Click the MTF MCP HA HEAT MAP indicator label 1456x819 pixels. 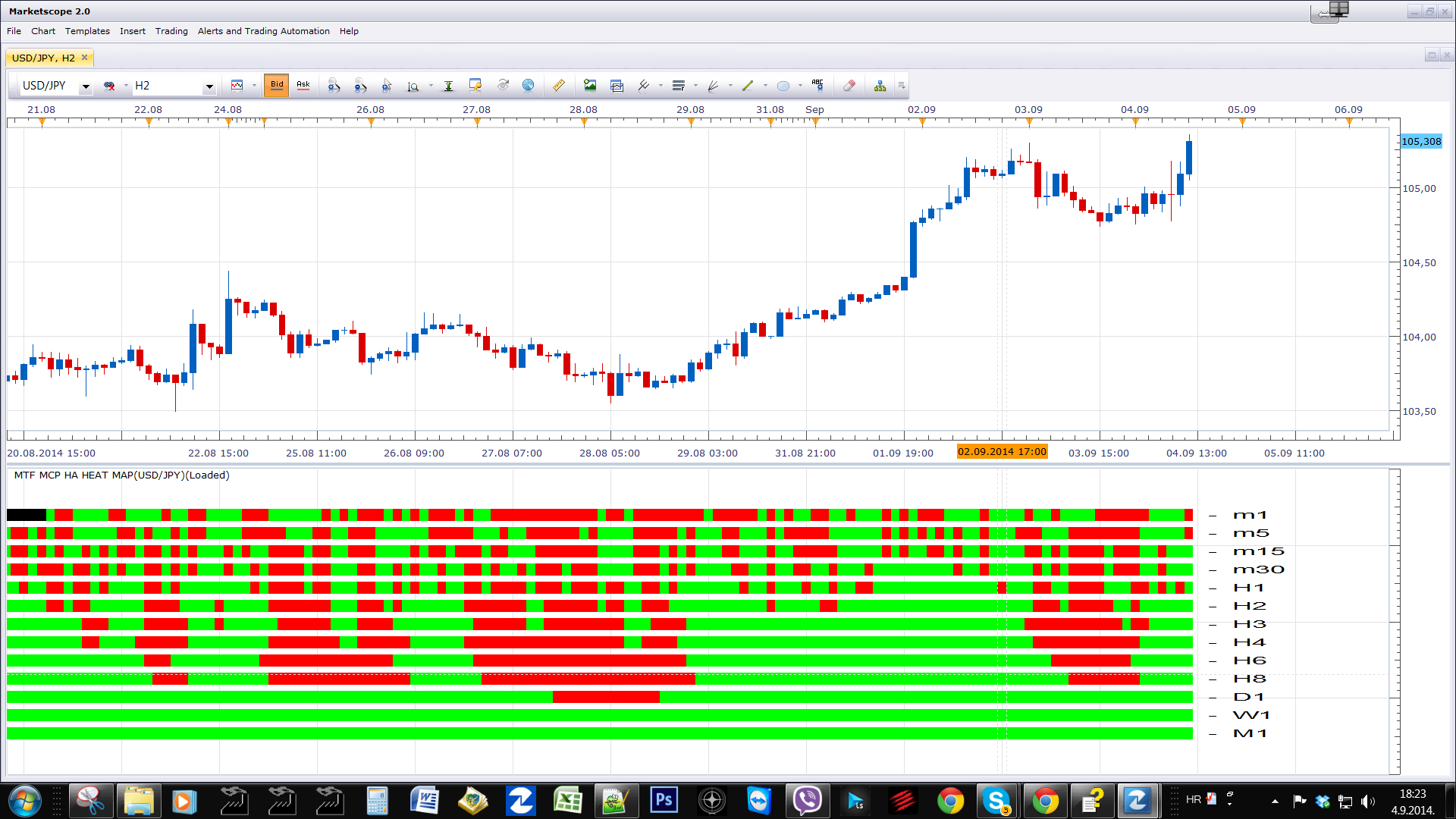121,475
